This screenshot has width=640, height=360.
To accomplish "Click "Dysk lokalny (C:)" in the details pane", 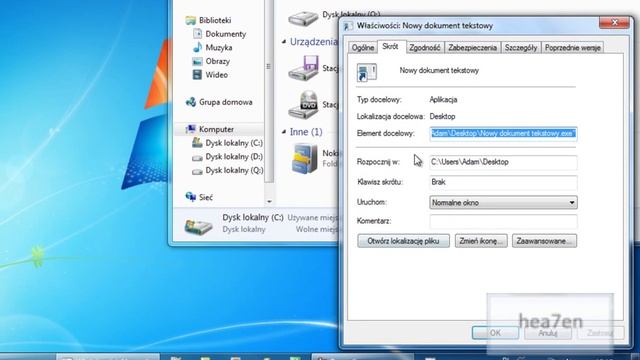I will click(253, 218).
